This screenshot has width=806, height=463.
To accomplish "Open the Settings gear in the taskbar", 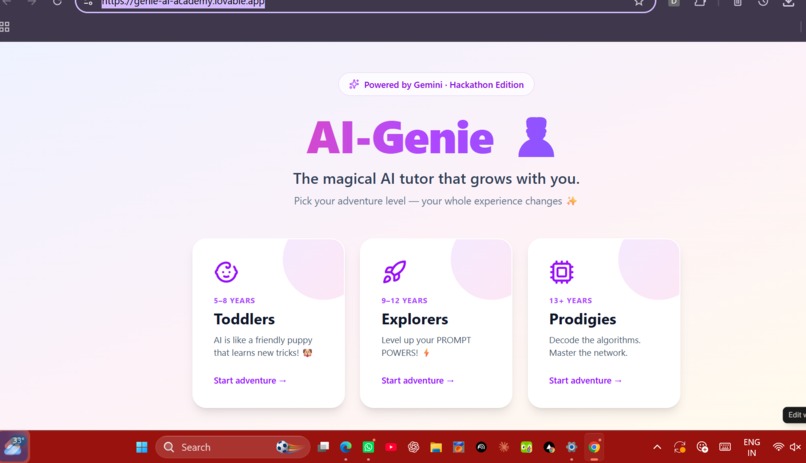I will click(572, 447).
